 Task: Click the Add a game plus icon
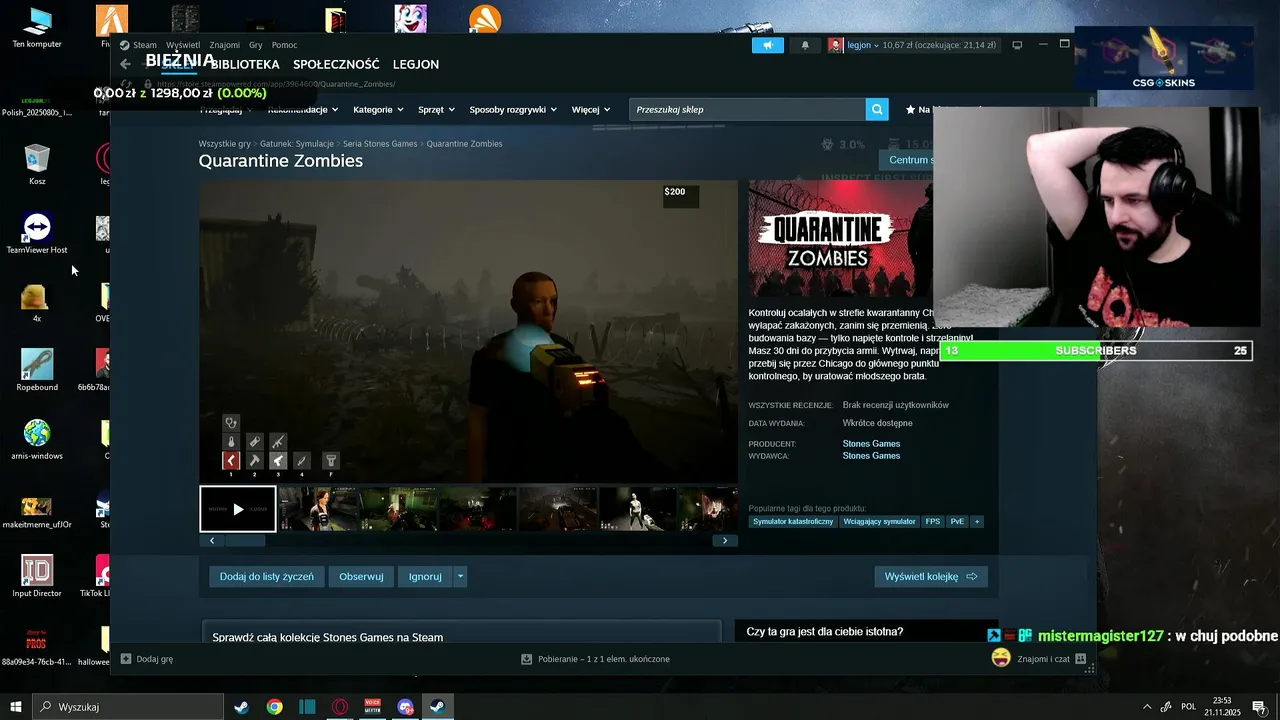(x=126, y=659)
